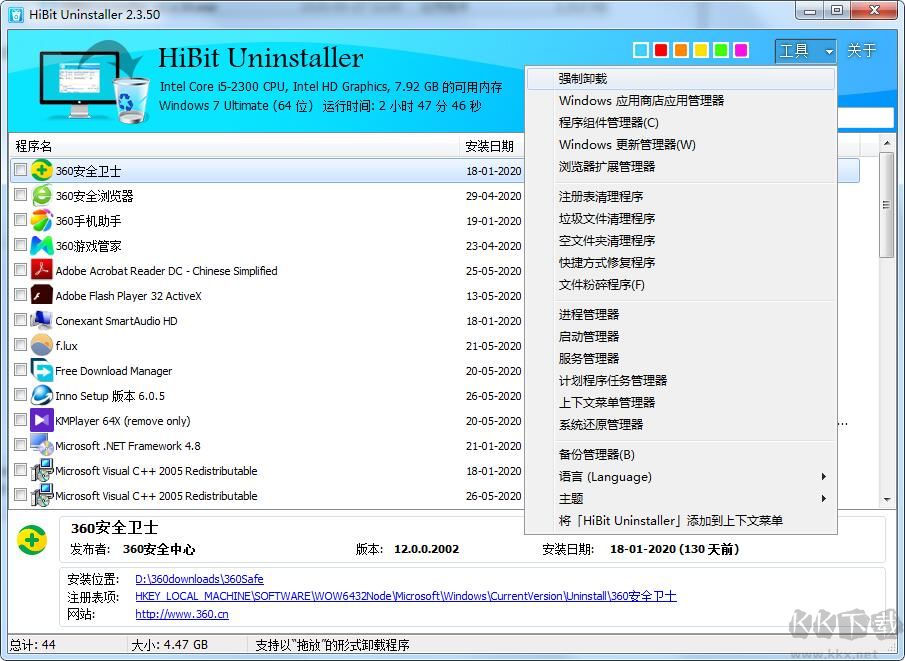Screen dimensions: 905x661
Task: Sort by the 安装日期 column header
Action: click(491, 146)
